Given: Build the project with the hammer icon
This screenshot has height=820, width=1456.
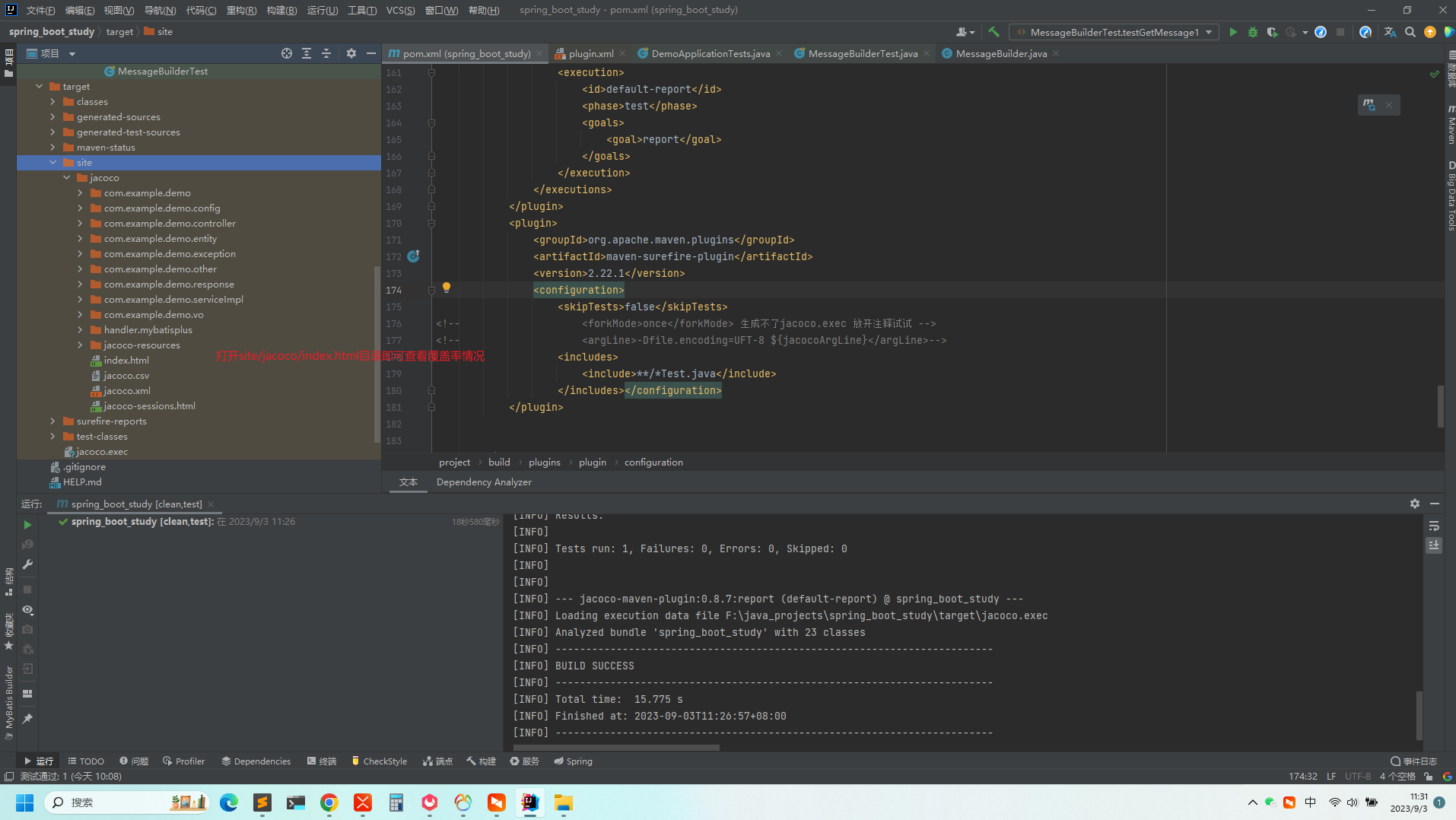Looking at the screenshot, I should point(993,32).
